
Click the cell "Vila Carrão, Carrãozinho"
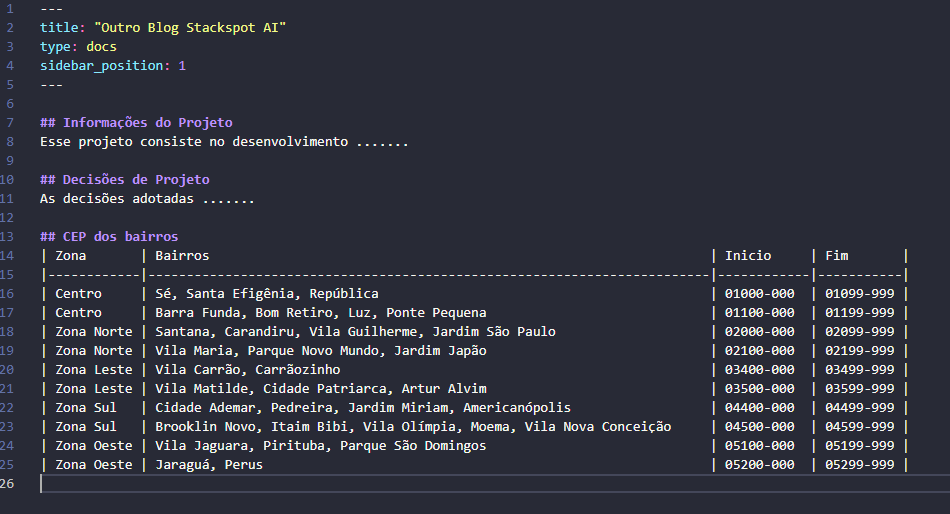(x=247, y=370)
